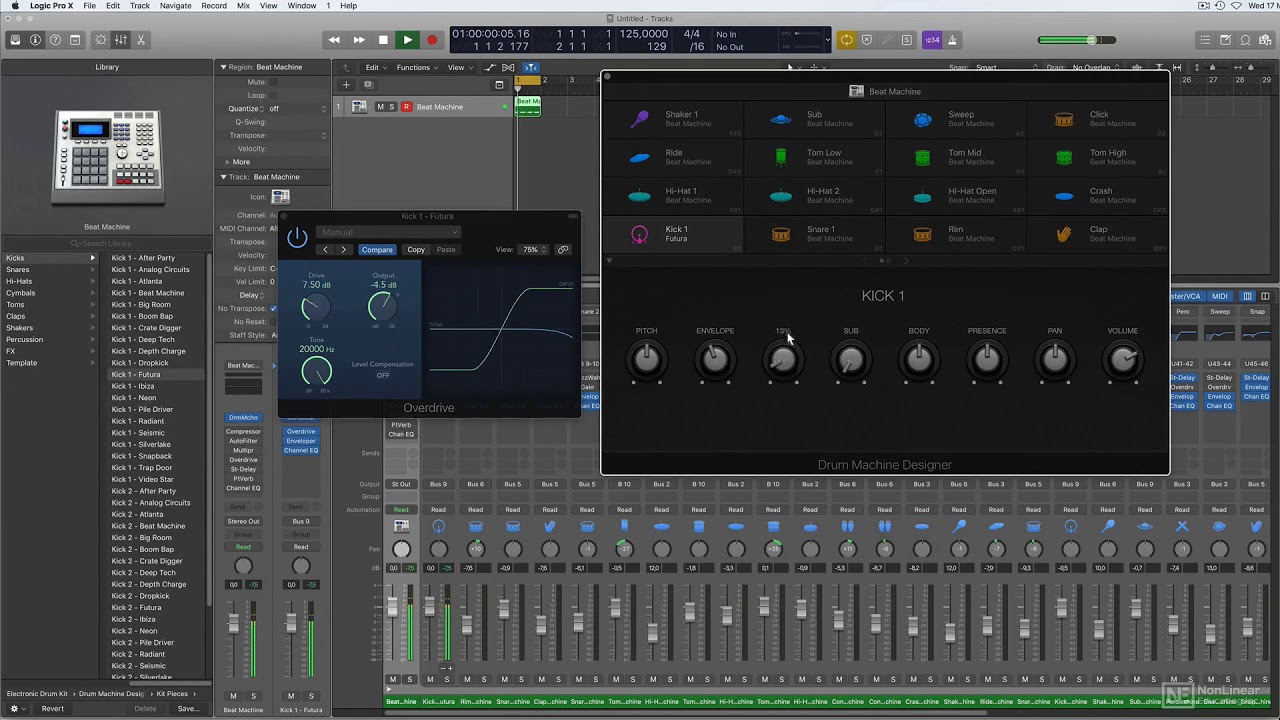Click Save... button in library

click(188, 708)
